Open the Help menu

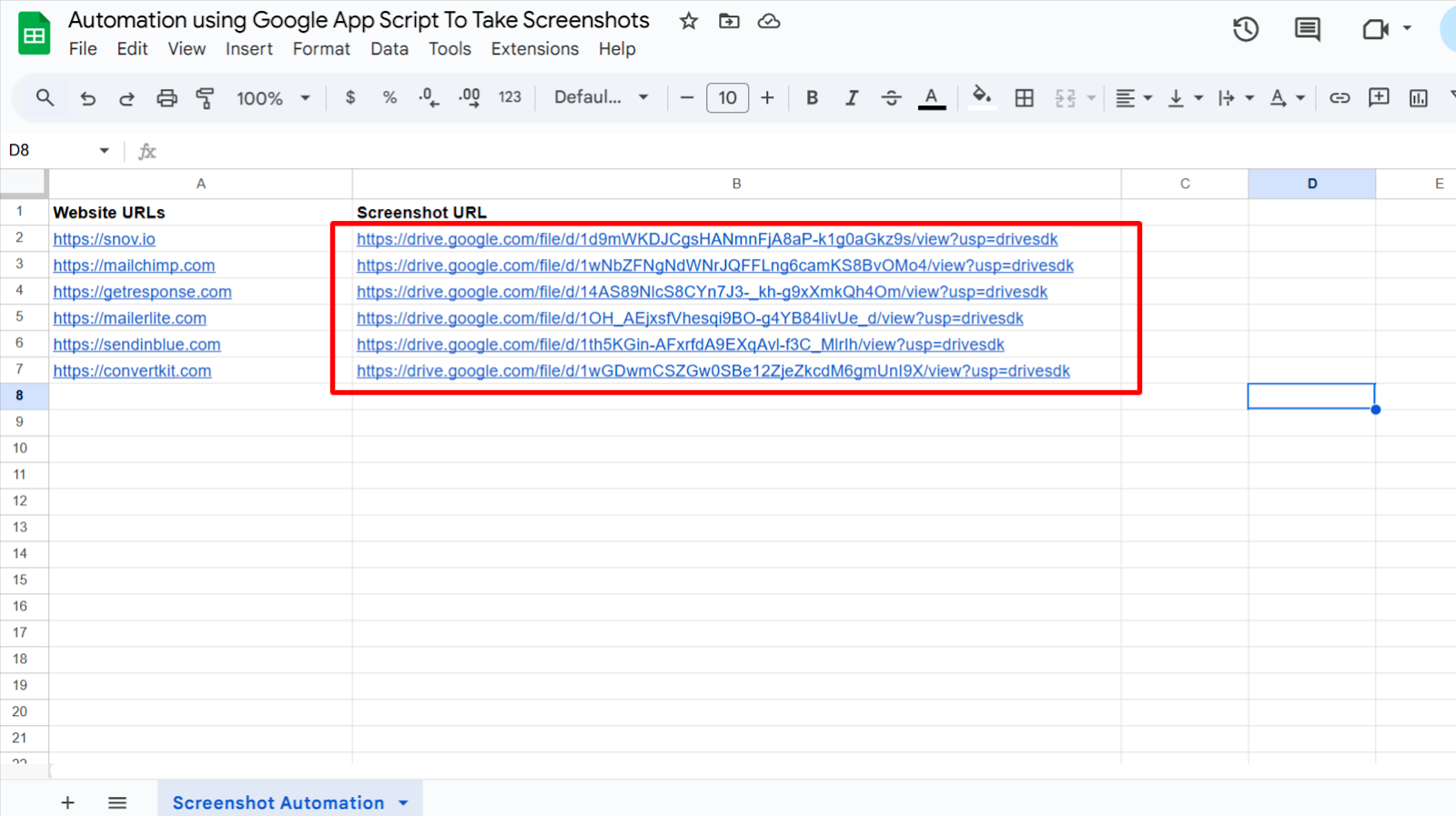pyautogui.click(x=617, y=49)
